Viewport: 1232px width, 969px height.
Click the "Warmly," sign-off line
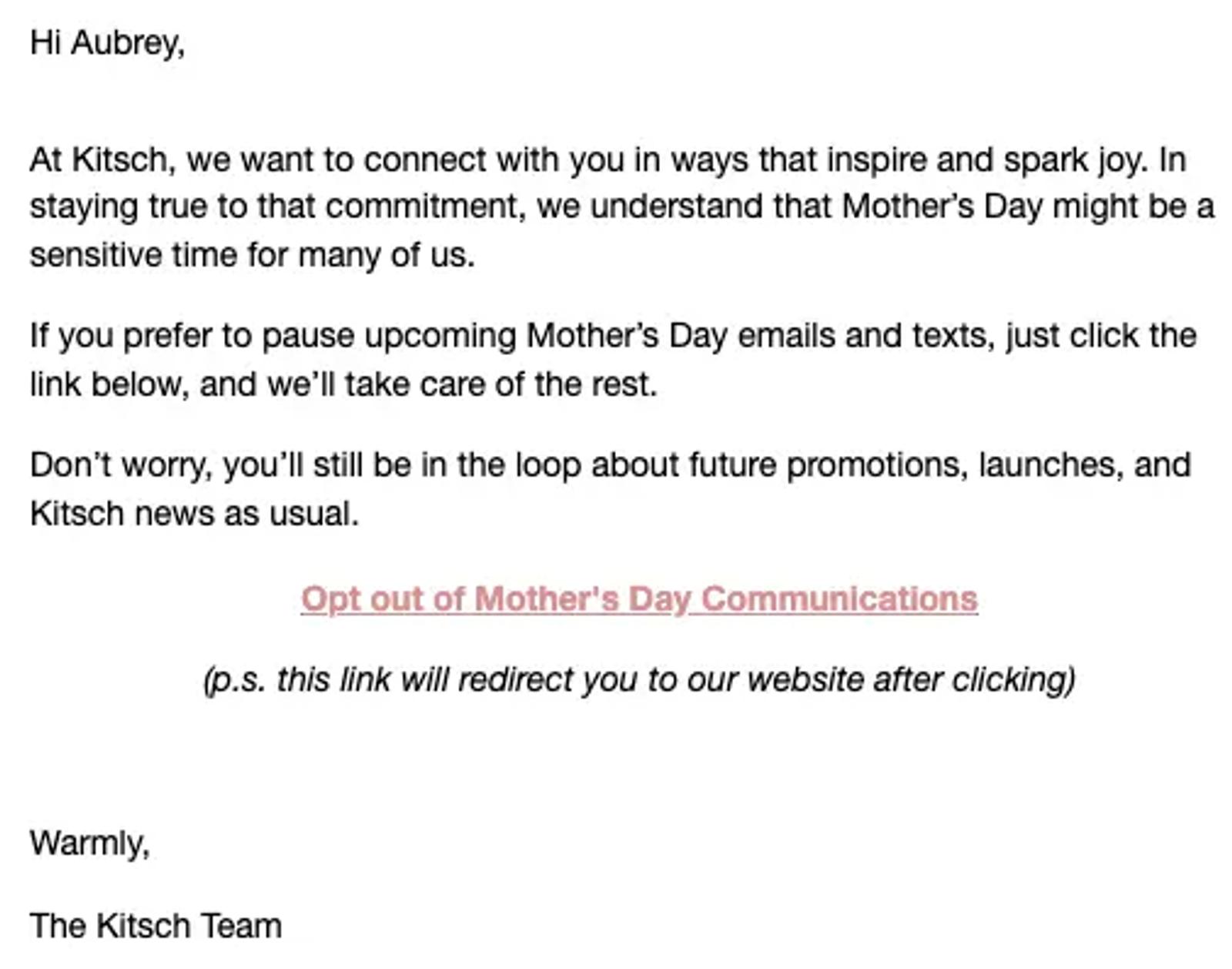(90, 843)
